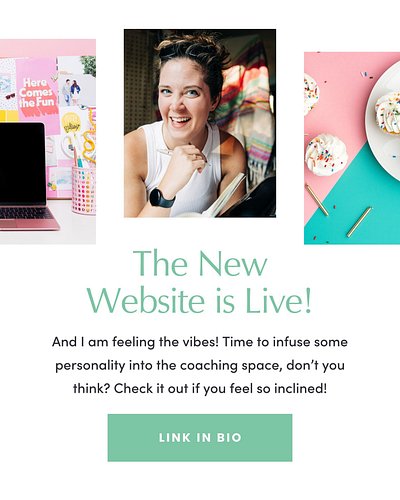Click 'And I am feeling the vibes!' text
Viewport: 400px width, 500px height.
point(135,342)
